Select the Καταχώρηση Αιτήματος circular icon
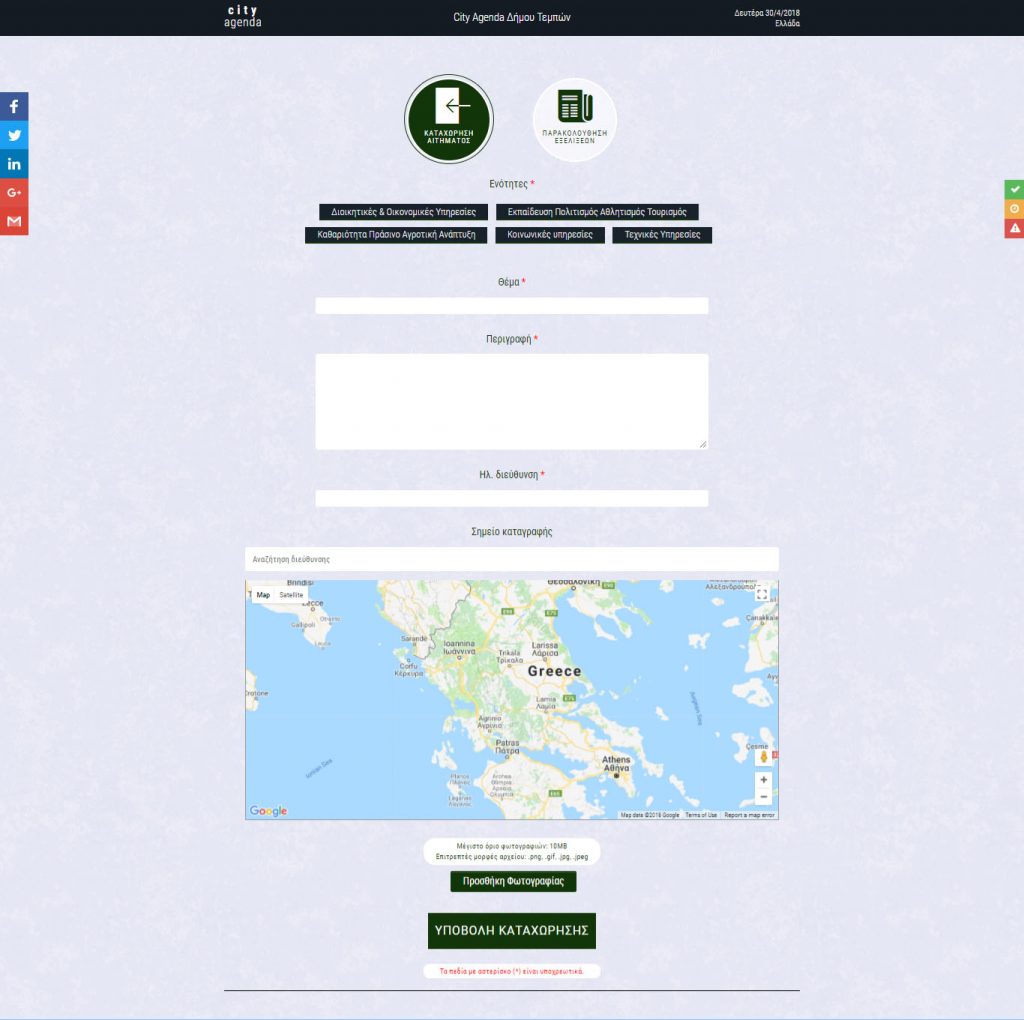 tap(448, 119)
